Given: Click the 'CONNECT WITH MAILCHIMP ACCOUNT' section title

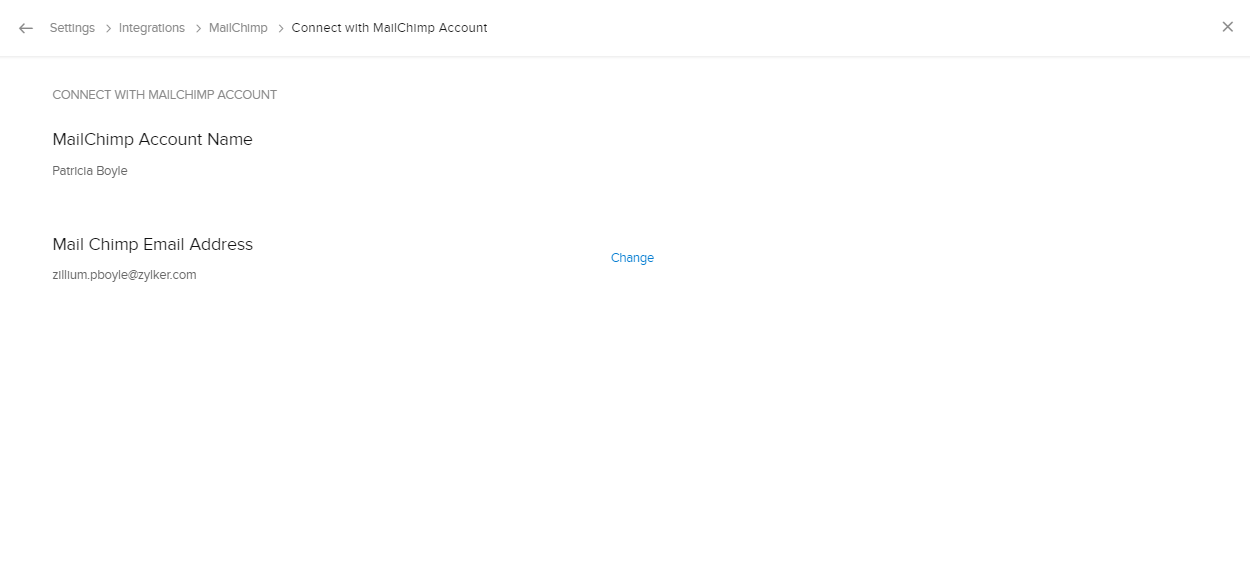Looking at the screenshot, I should (x=164, y=95).
